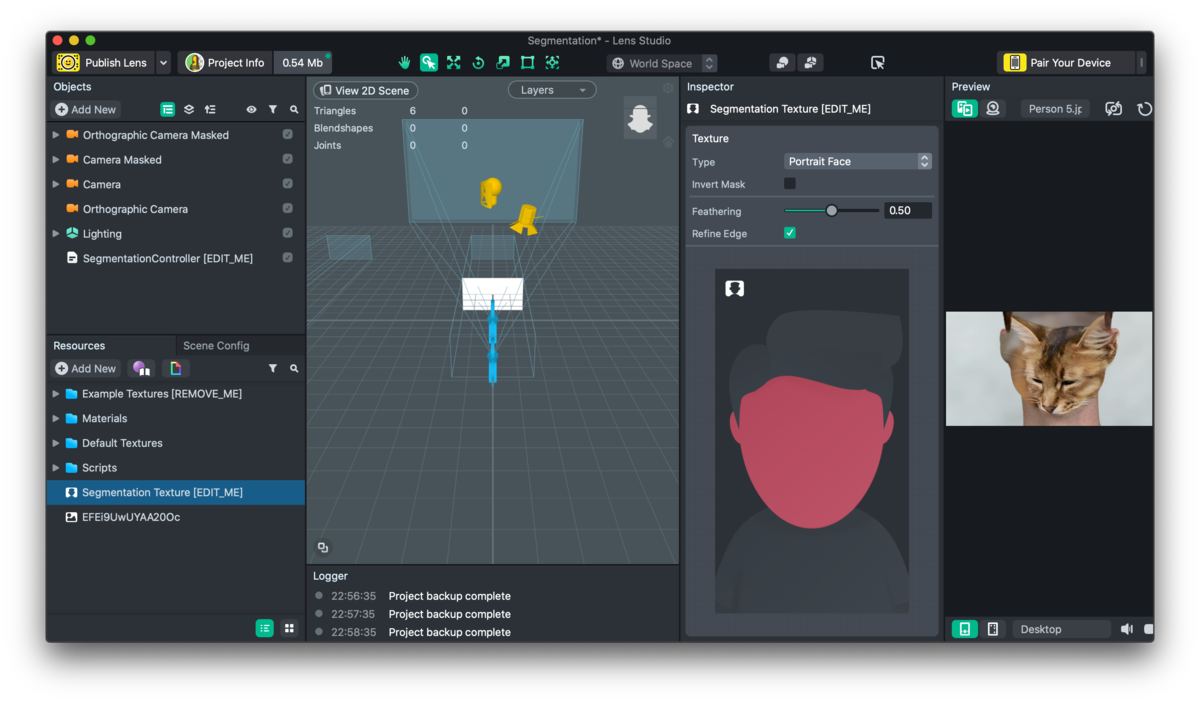Toggle the Lighting object checkbox

(288, 233)
